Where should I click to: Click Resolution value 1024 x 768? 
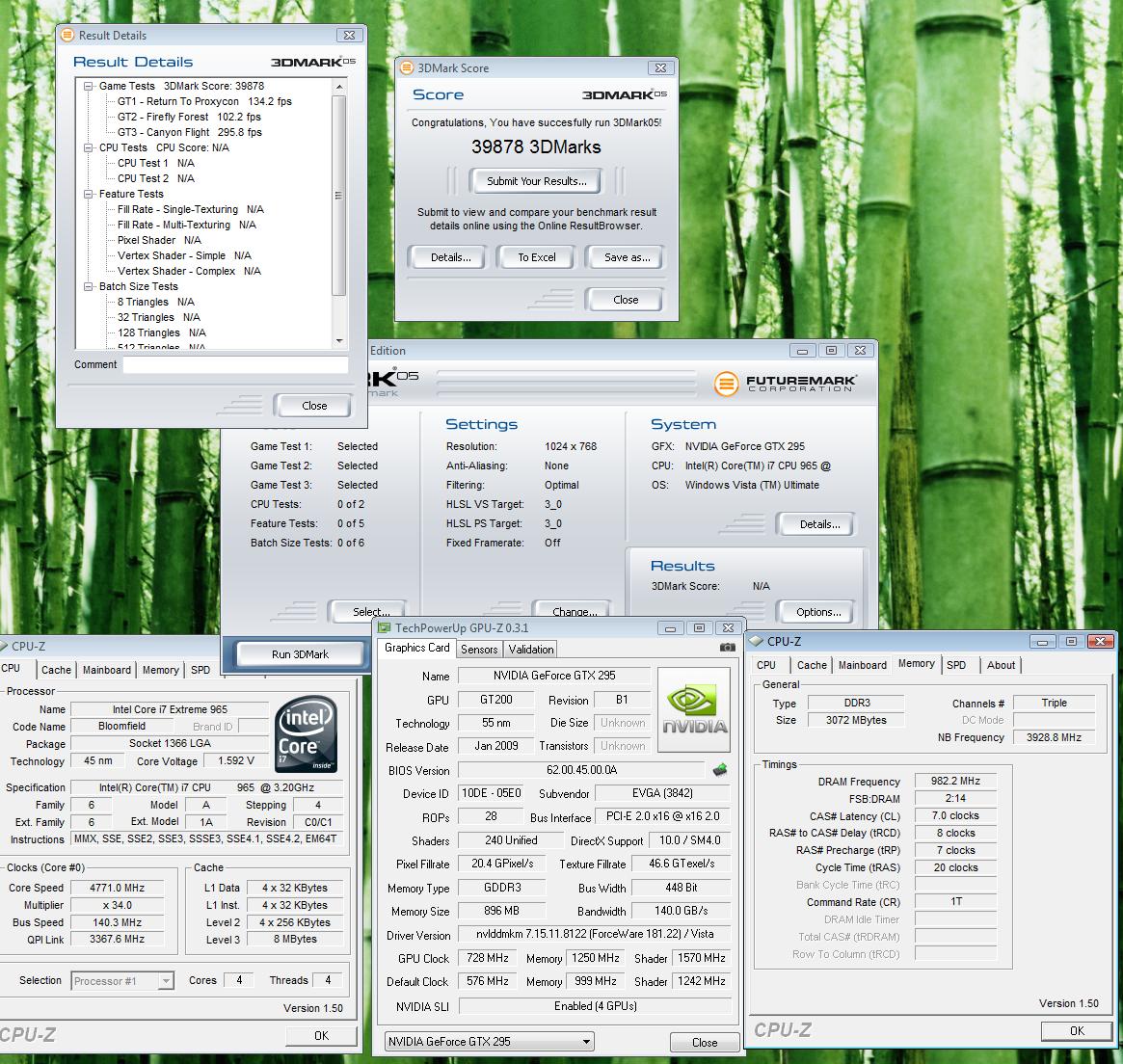pyautogui.click(x=570, y=446)
